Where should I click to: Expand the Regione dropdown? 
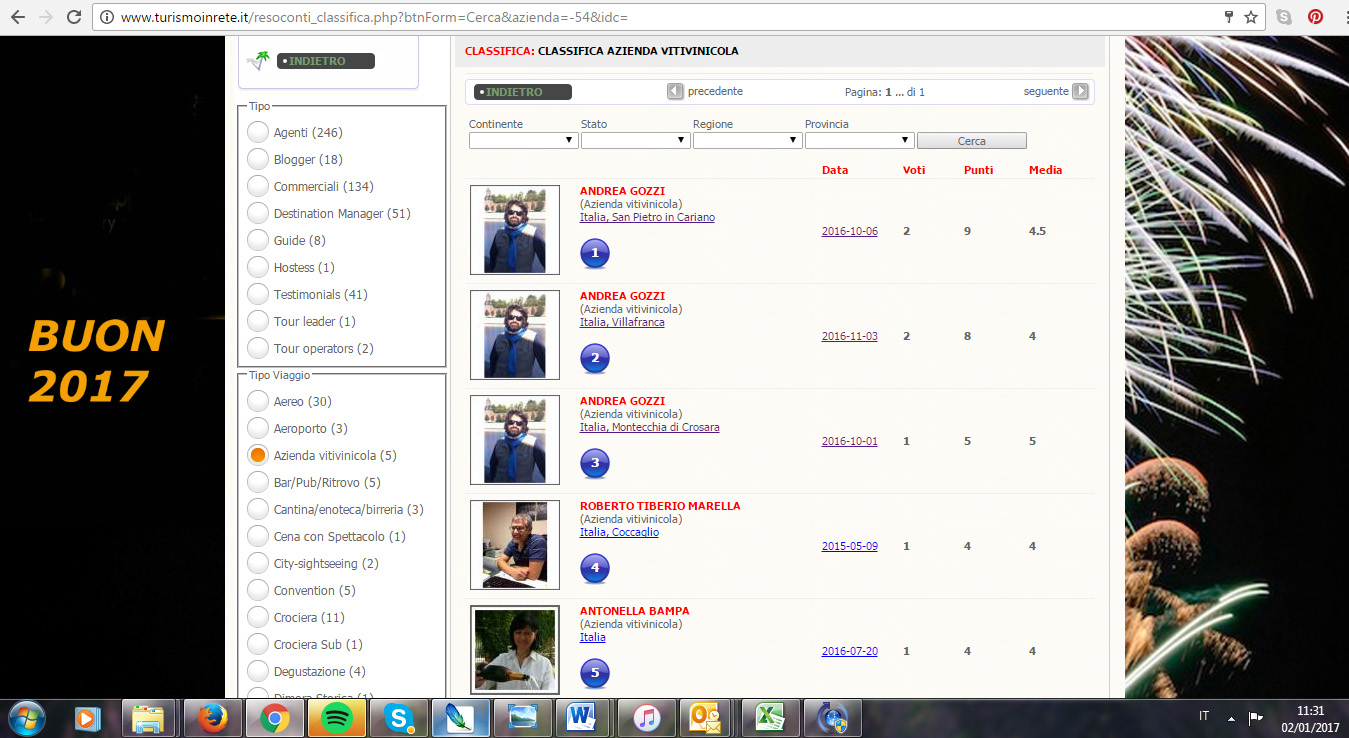(x=747, y=140)
